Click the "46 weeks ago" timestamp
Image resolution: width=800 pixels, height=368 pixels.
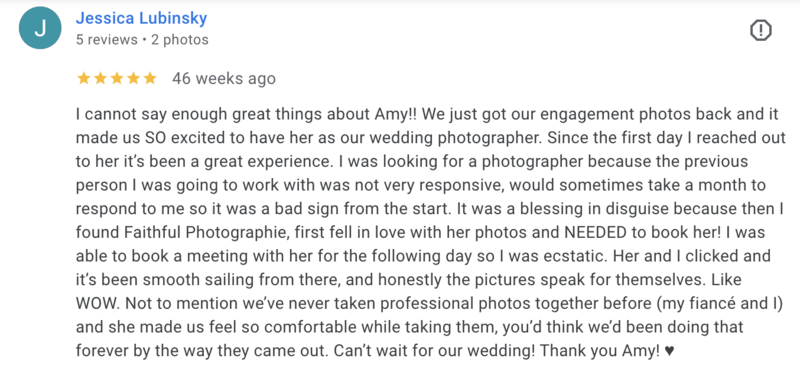pyautogui.click(x=223, y=79)
